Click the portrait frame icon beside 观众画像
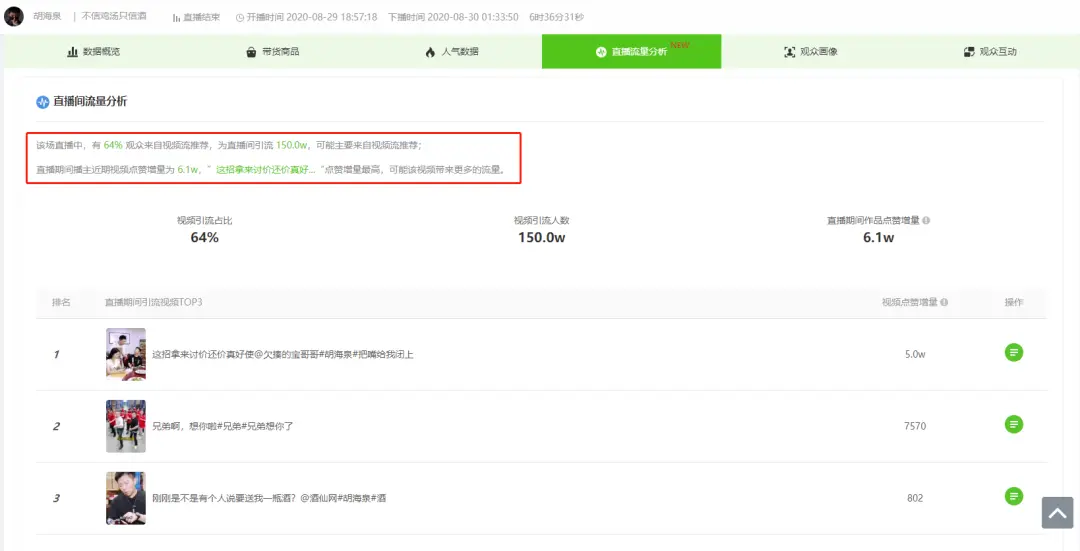The height and width of the screenshot is (551, 1080). click(789, 52)
